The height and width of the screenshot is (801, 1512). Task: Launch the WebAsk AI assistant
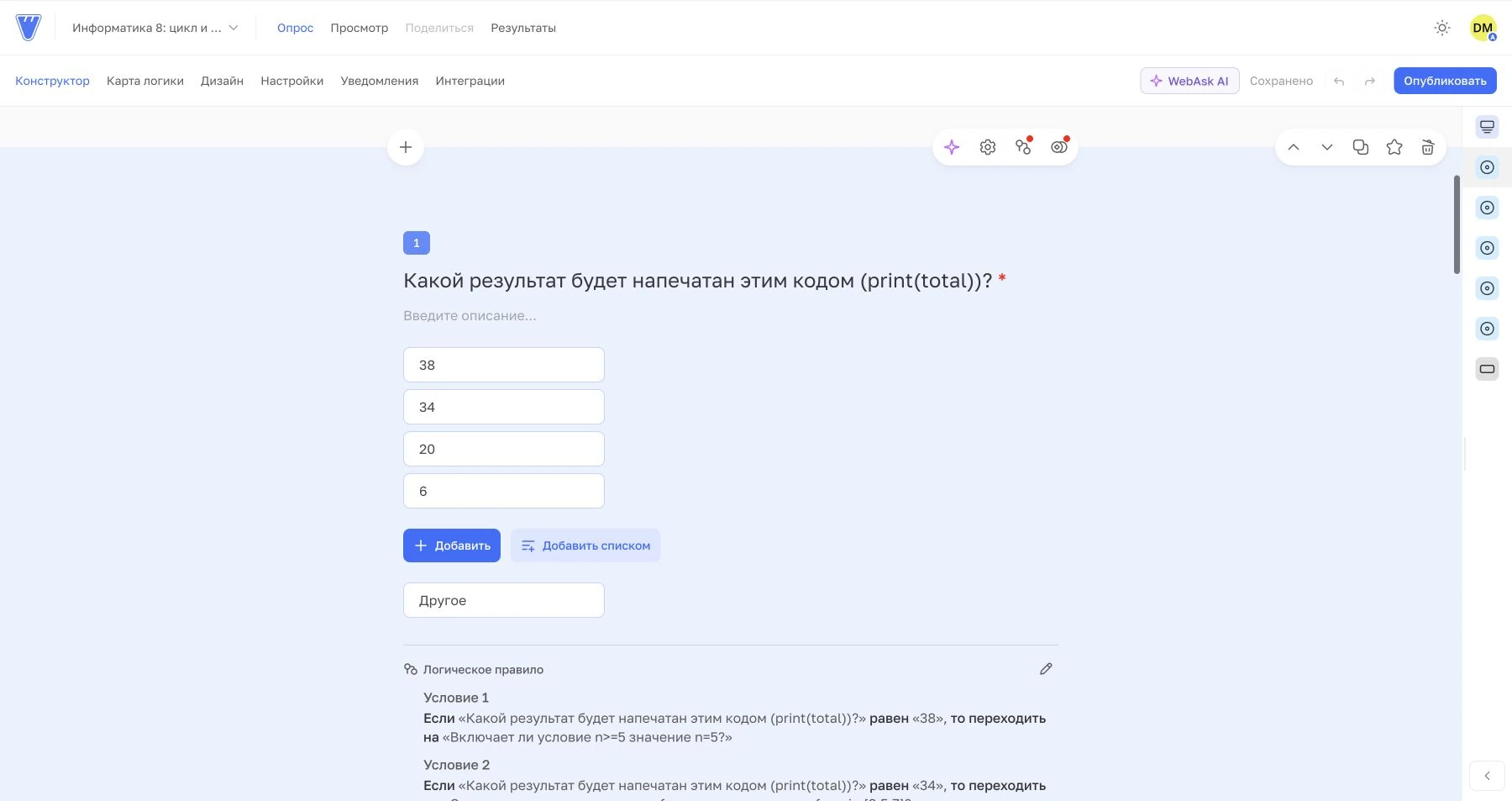[x=1189, y=81]
